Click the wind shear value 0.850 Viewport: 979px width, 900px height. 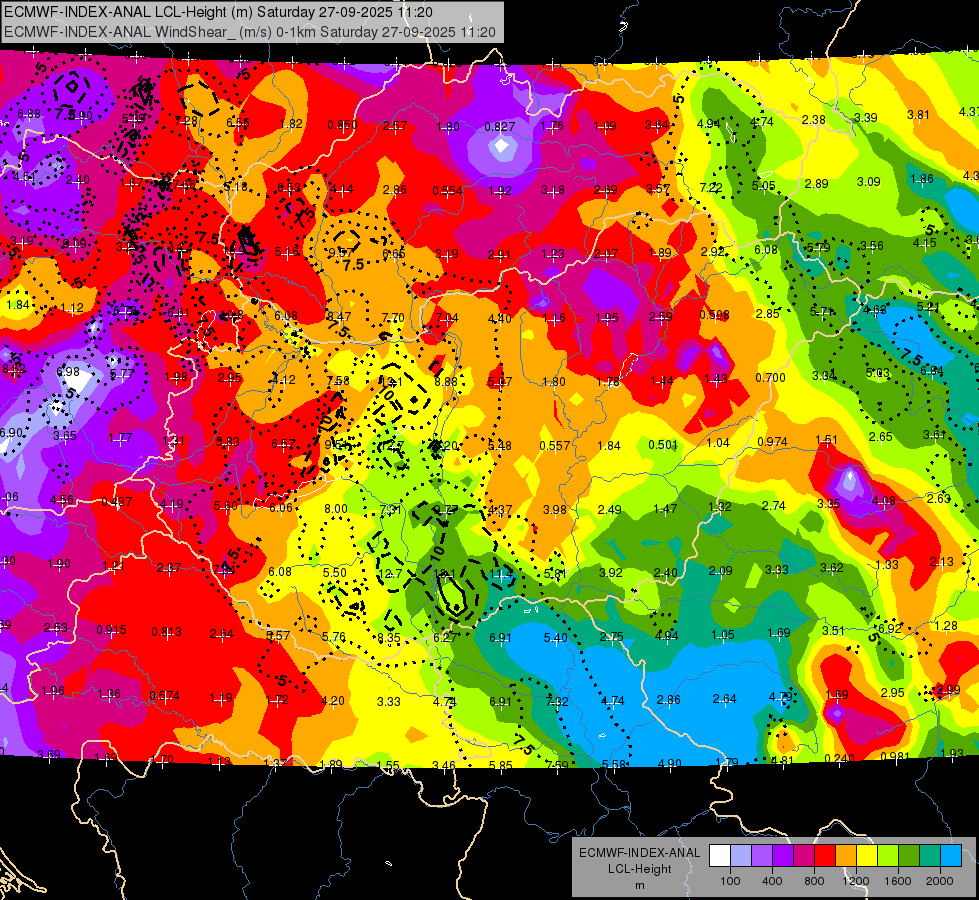342,125
